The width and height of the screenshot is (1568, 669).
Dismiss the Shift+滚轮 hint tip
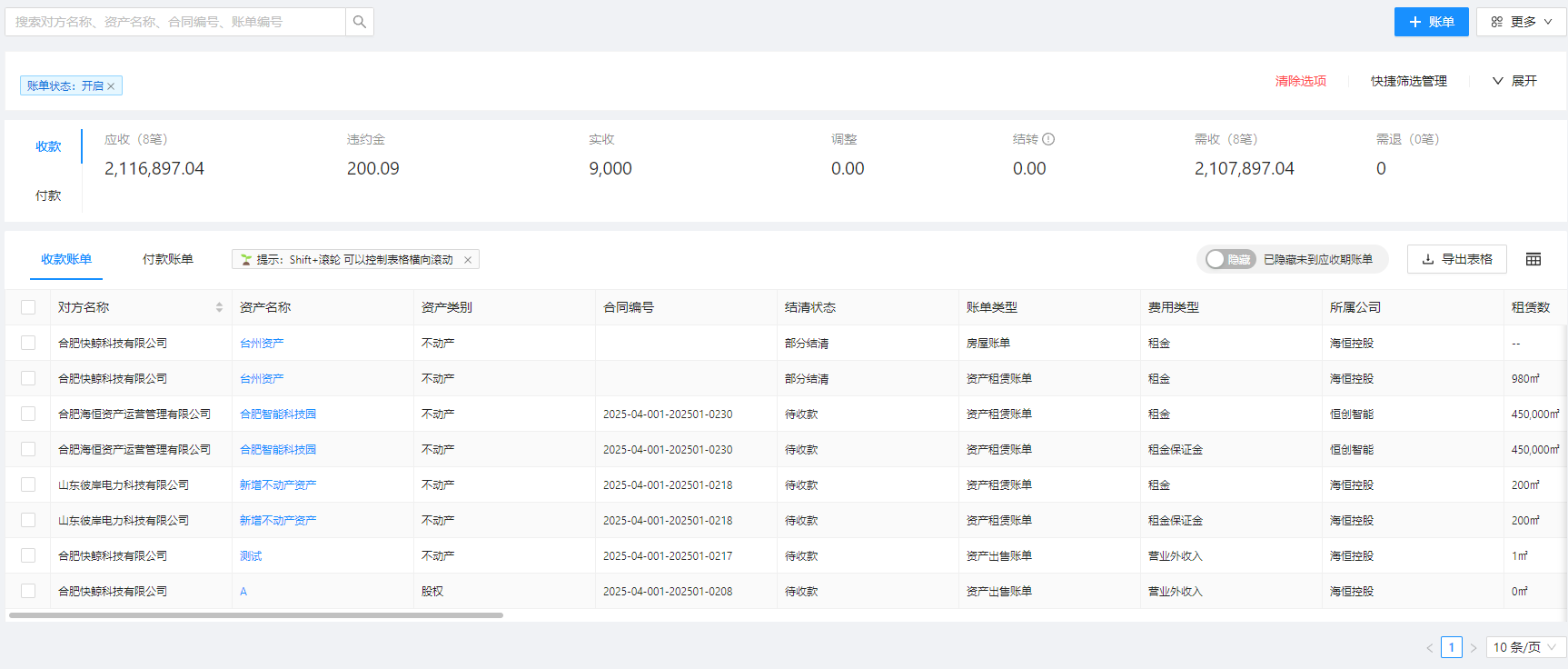pos(468,260)
